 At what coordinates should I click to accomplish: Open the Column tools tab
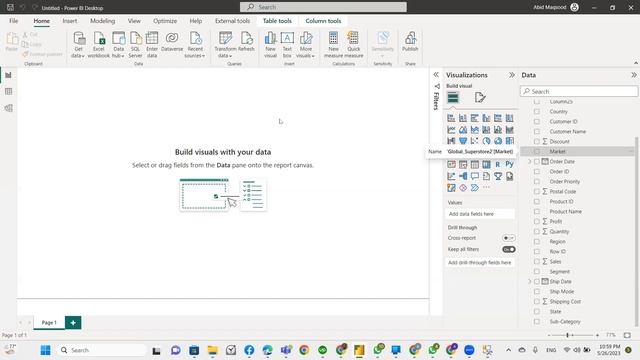[323, 21]
